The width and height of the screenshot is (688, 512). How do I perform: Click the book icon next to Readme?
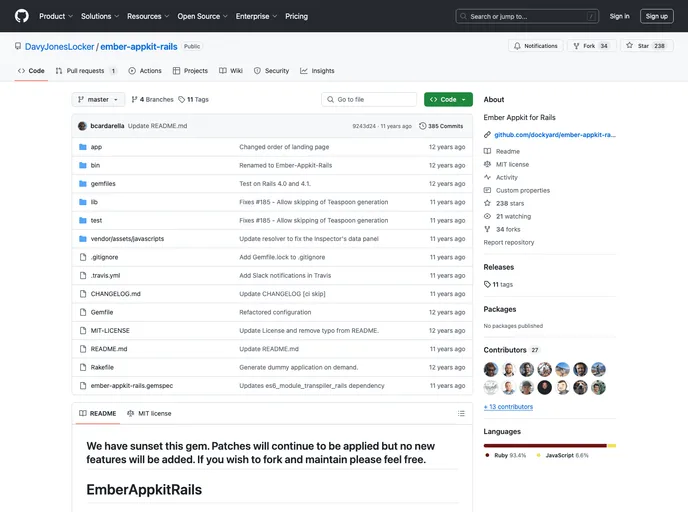(x=487, y=151)
